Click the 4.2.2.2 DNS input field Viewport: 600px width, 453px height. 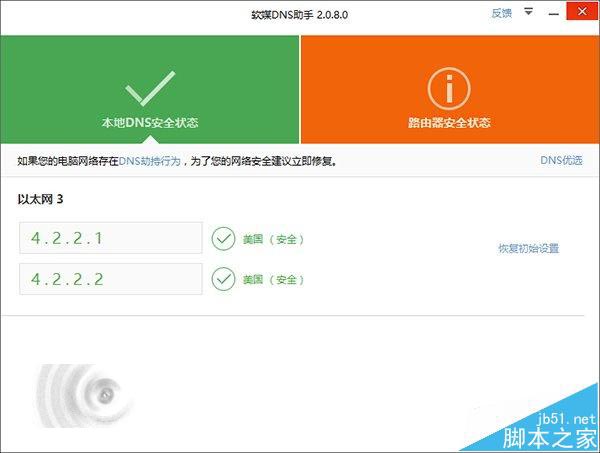111,279
